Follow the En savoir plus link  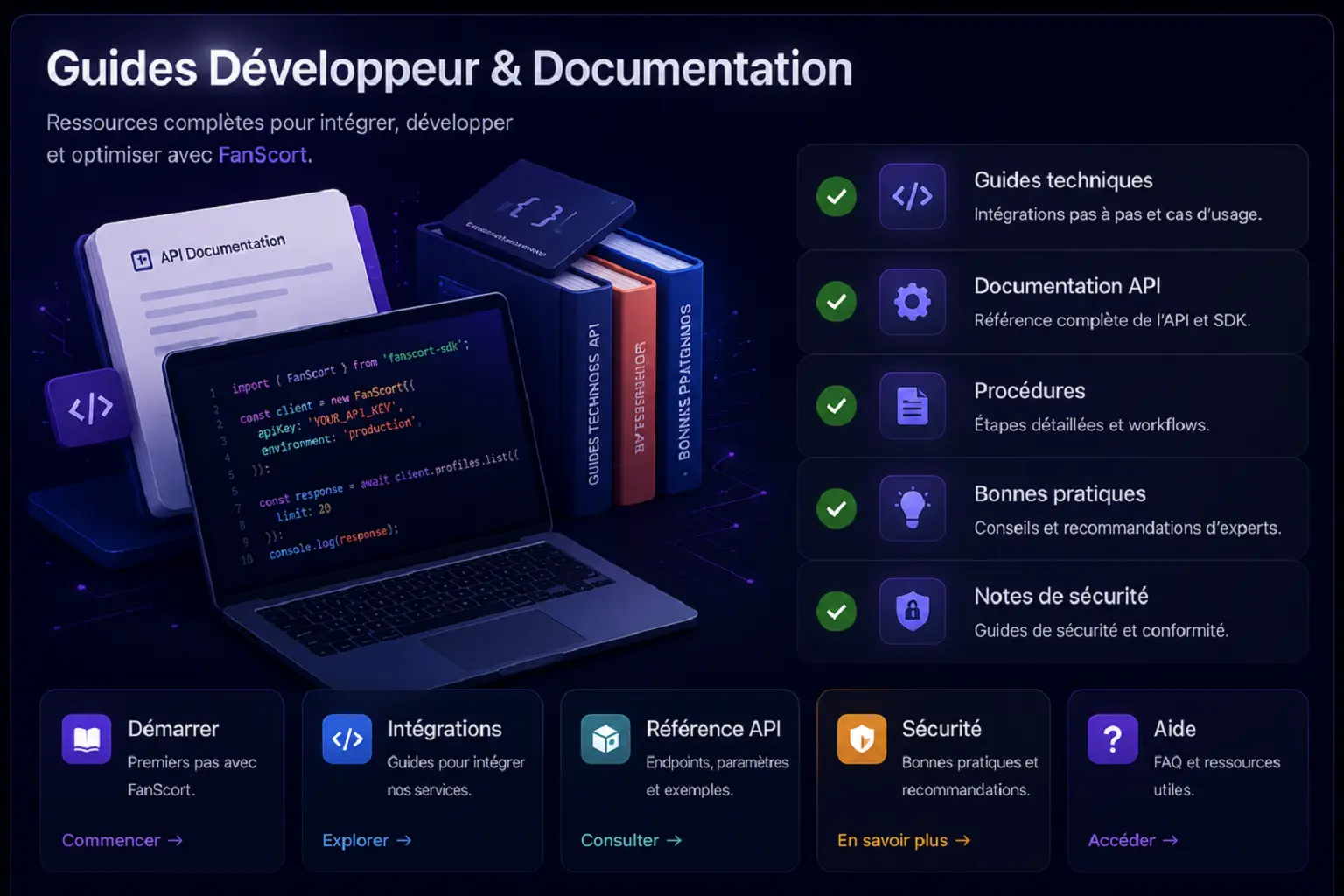click(x=904, y=840)
